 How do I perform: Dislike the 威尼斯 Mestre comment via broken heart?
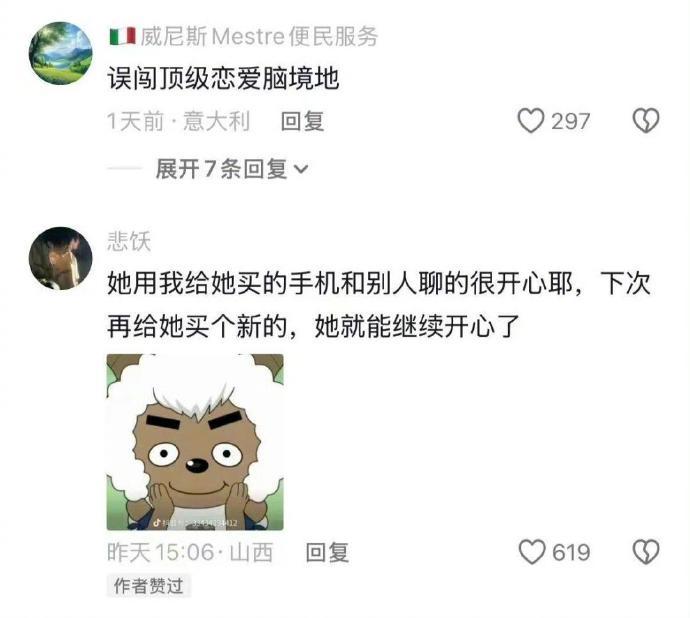[x=646, y=121]
